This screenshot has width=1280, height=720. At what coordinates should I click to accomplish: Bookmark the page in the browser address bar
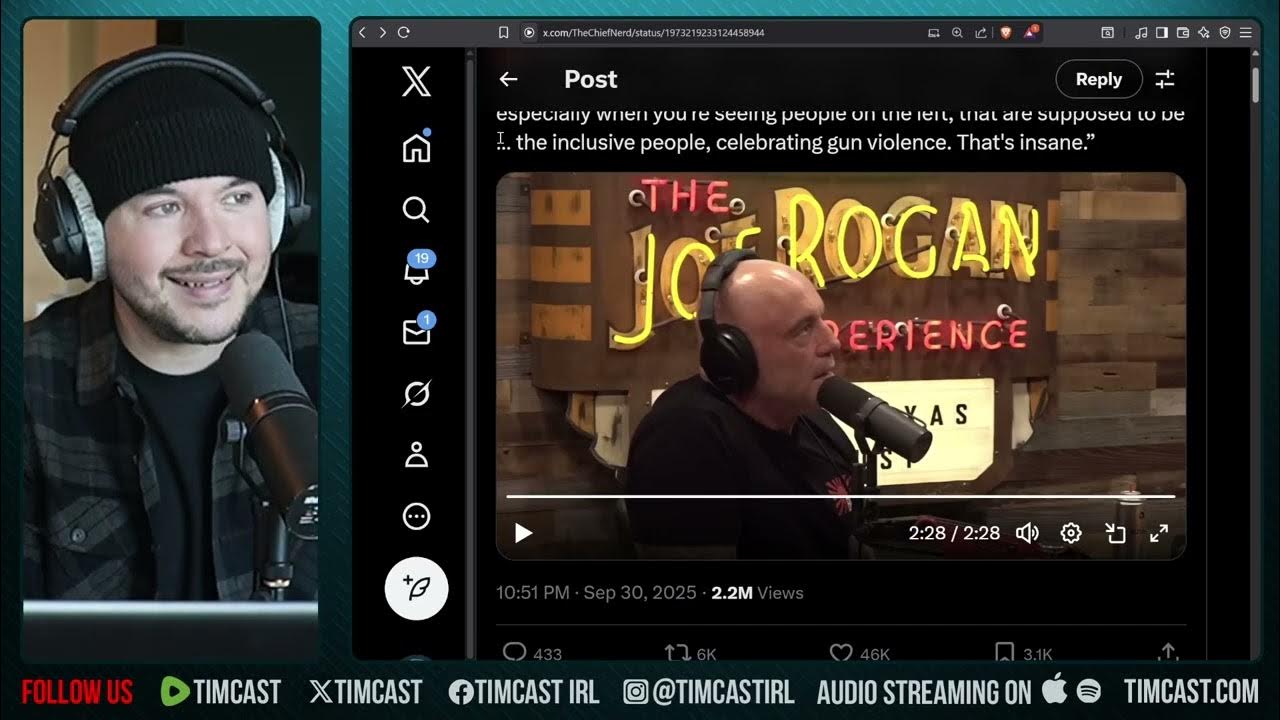click(x=504, y=32)
